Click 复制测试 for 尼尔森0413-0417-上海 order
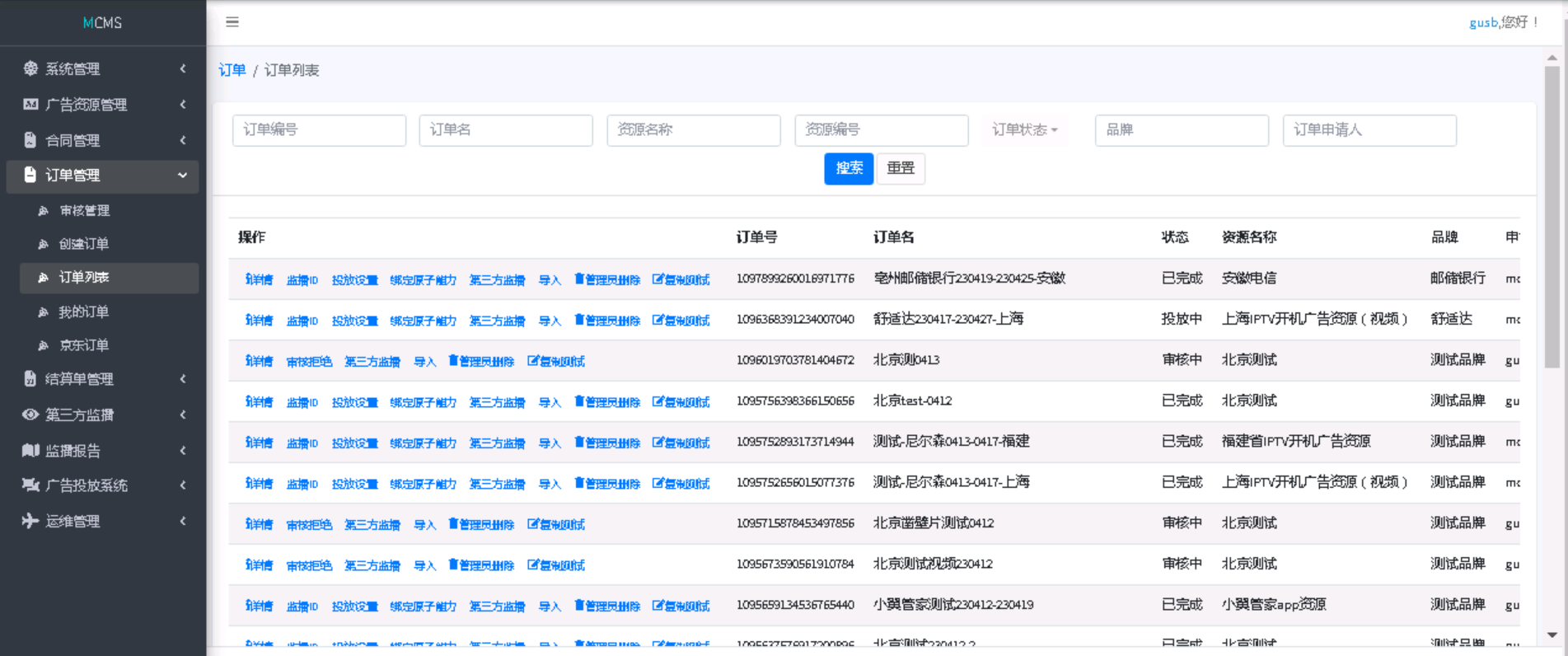Viewport: 1568px width, 656px height. pyautogui.click(x=681, y=483)
